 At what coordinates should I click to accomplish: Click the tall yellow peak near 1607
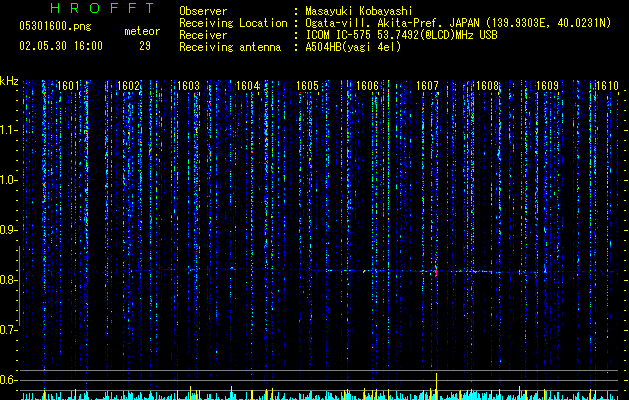point(436,386)
